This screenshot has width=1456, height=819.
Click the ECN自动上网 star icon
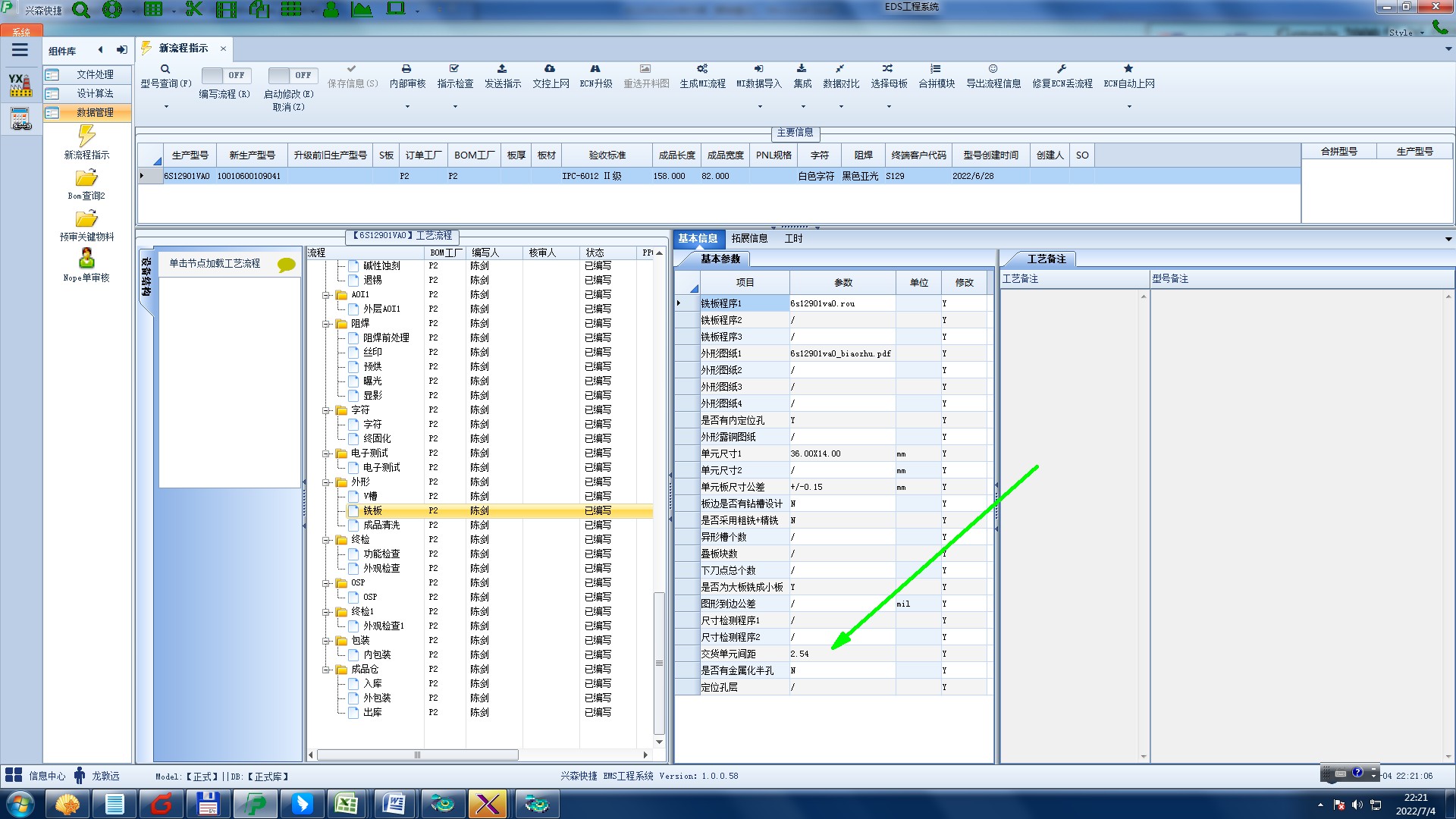1128,69
